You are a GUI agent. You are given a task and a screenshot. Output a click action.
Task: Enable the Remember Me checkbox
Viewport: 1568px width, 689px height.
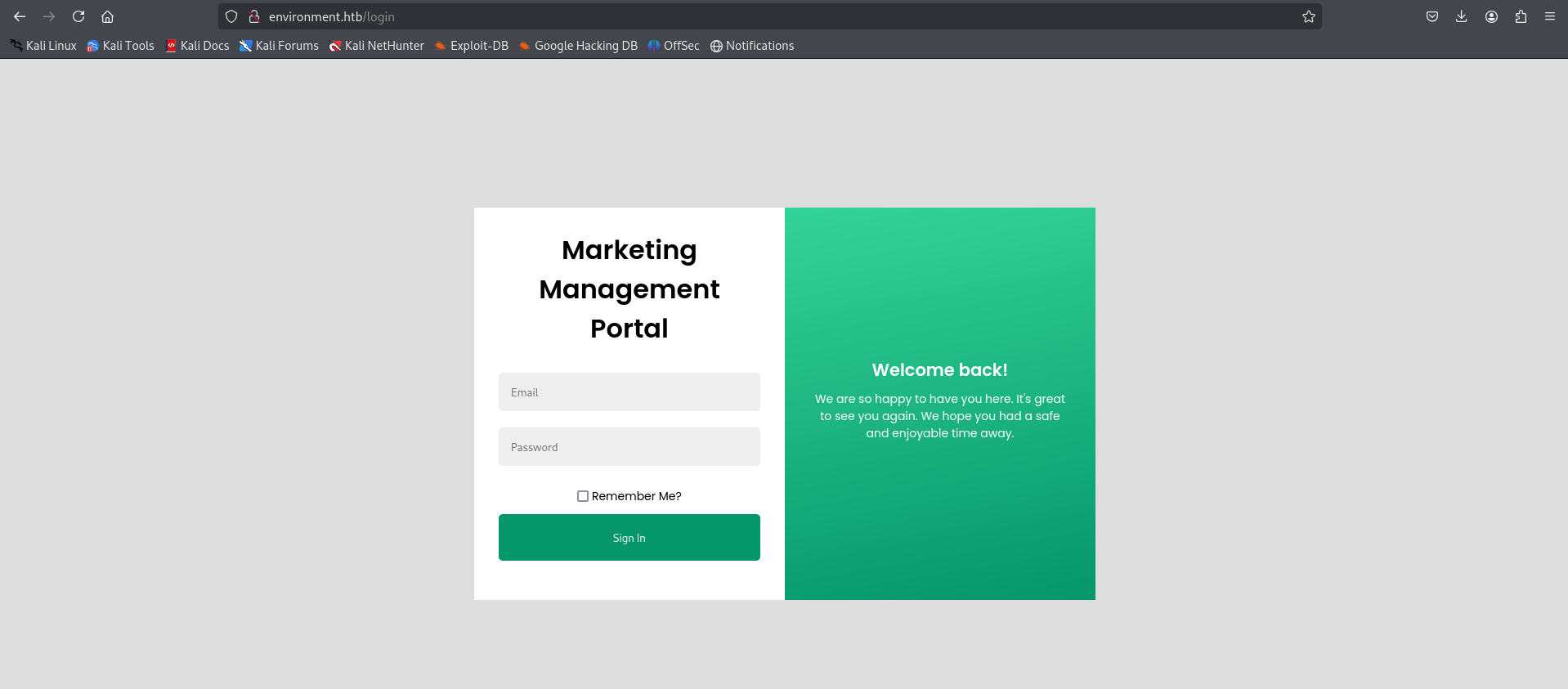coord(583,496)
